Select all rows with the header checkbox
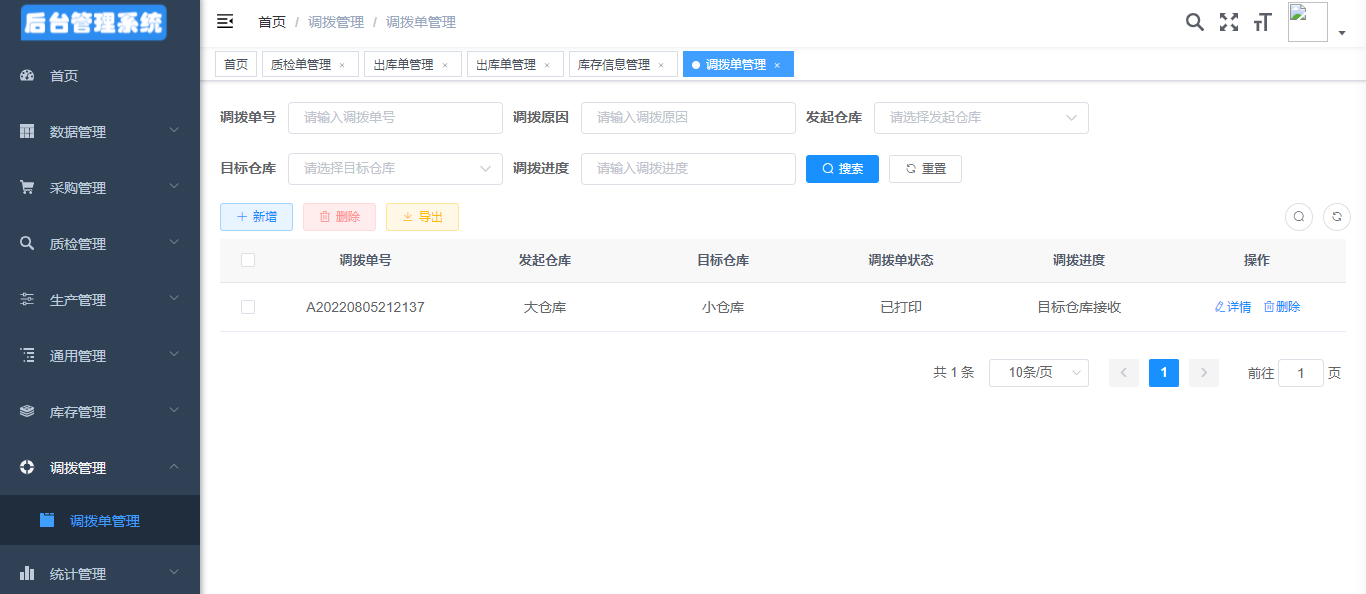The image size is (1366, 594). pos(248,260)
